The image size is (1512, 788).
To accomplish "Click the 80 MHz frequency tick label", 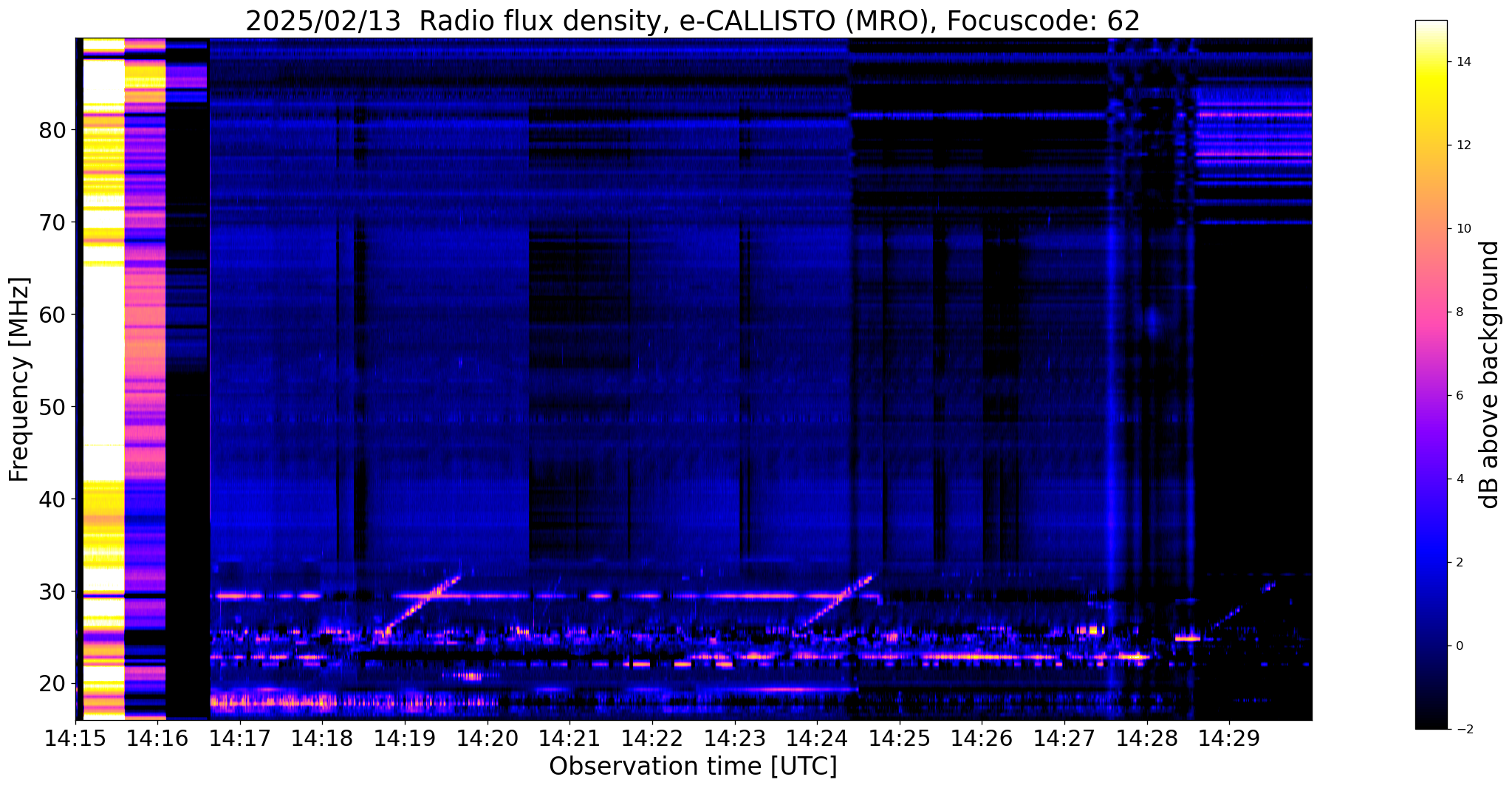I will click(52, 130).
